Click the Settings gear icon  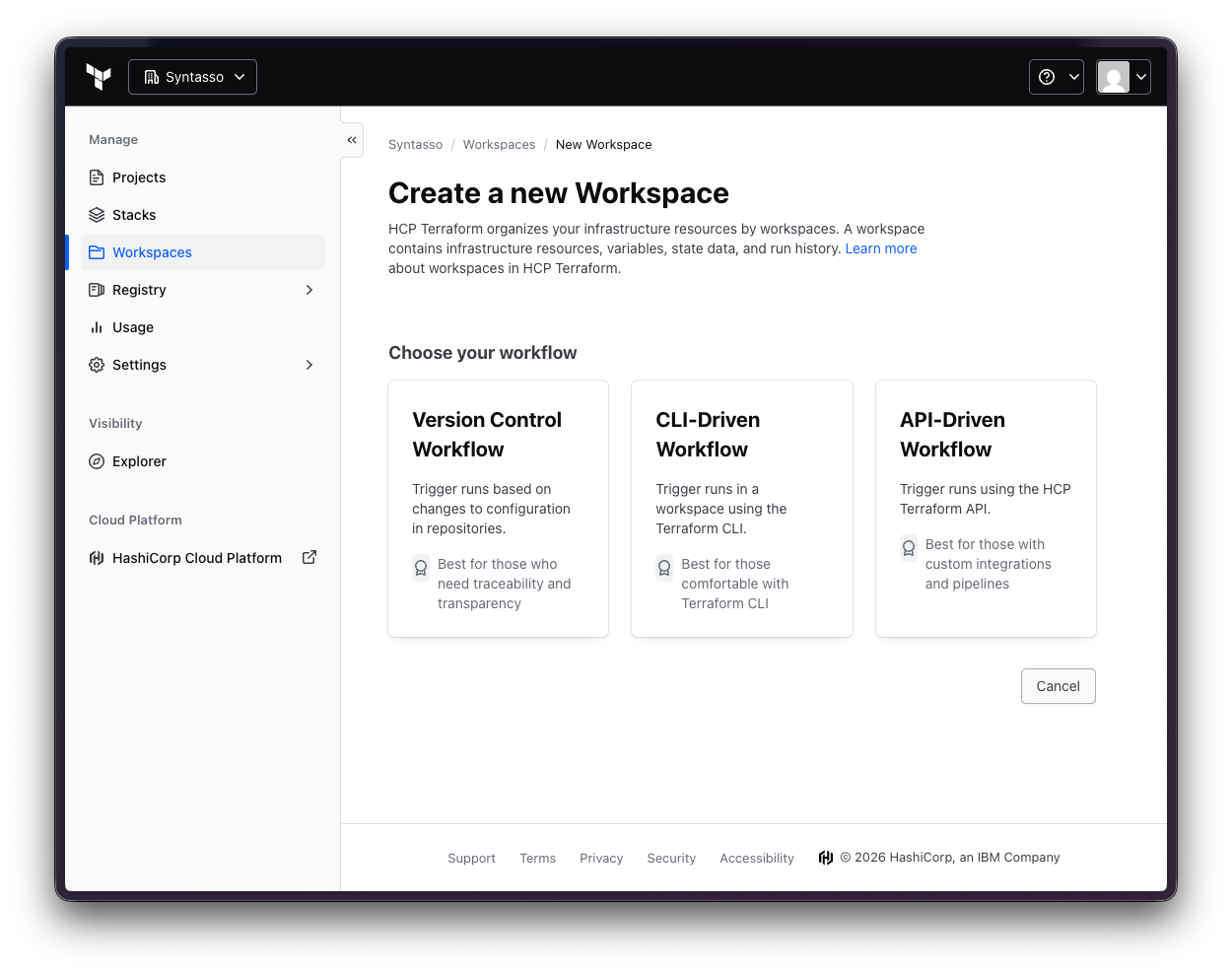pos(96,365)
